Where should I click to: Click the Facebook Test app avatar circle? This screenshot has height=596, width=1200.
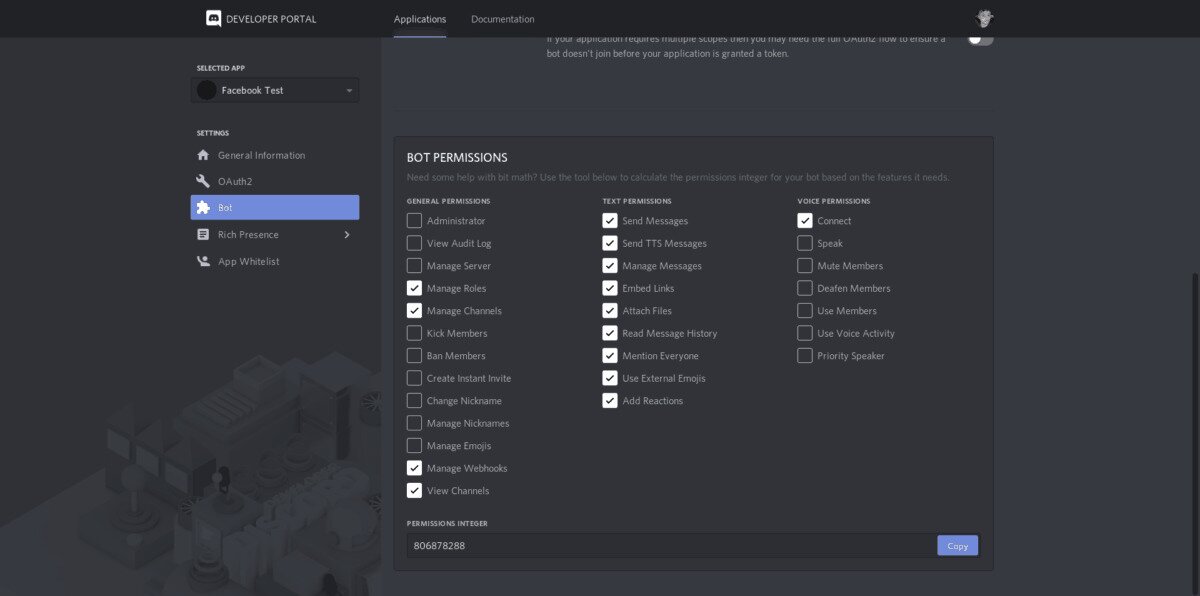coord(207,90)
